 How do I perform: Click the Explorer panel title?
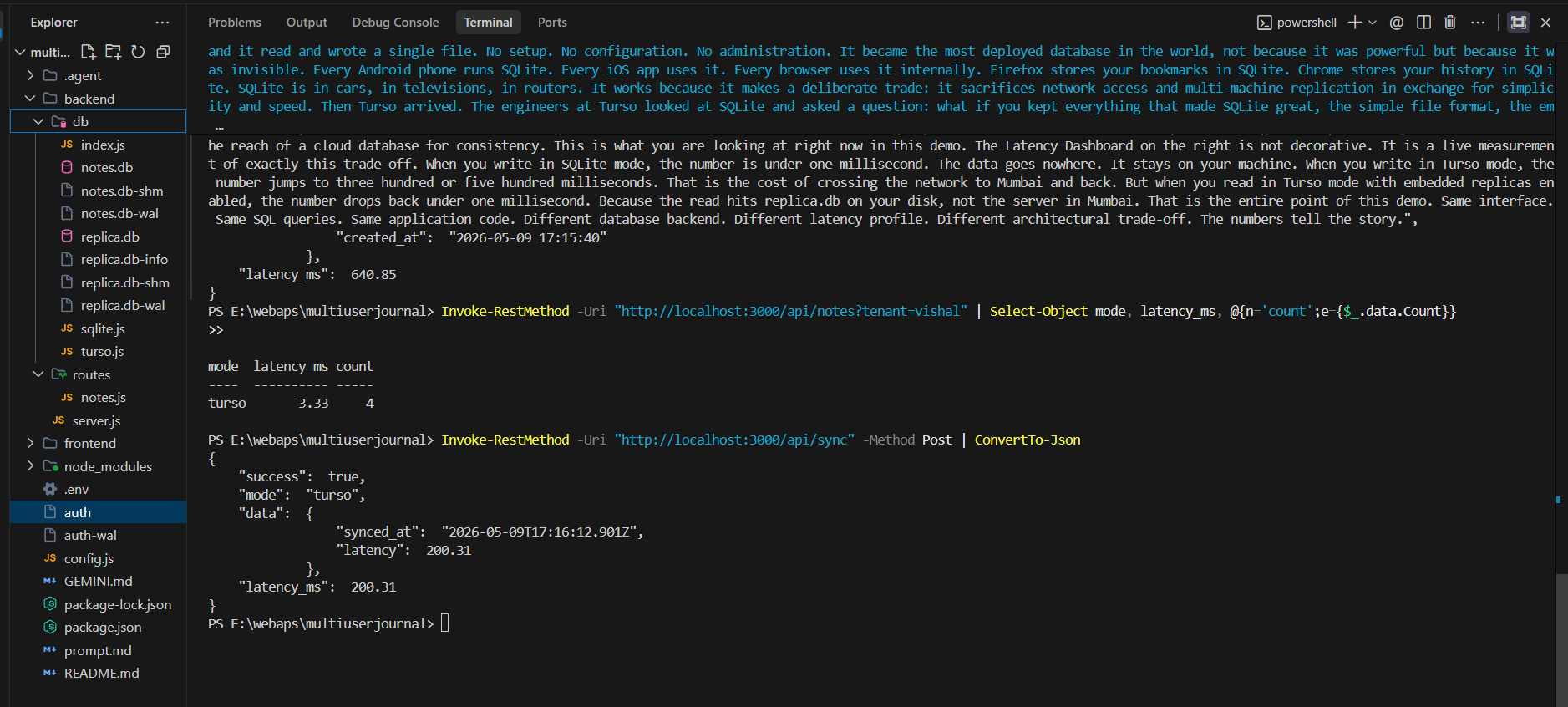[x=53, y=23]
